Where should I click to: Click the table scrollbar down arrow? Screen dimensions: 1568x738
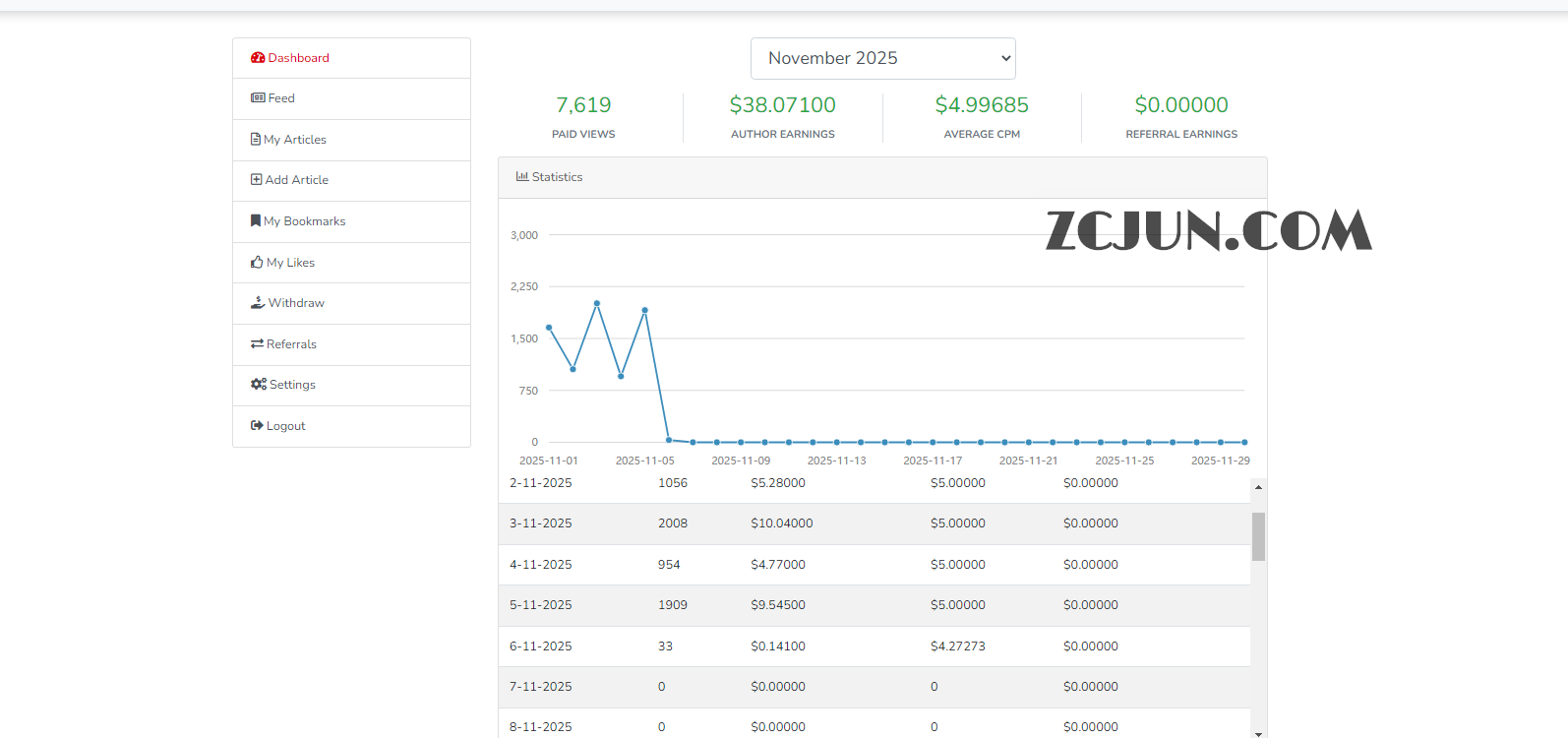(1258, 733)
